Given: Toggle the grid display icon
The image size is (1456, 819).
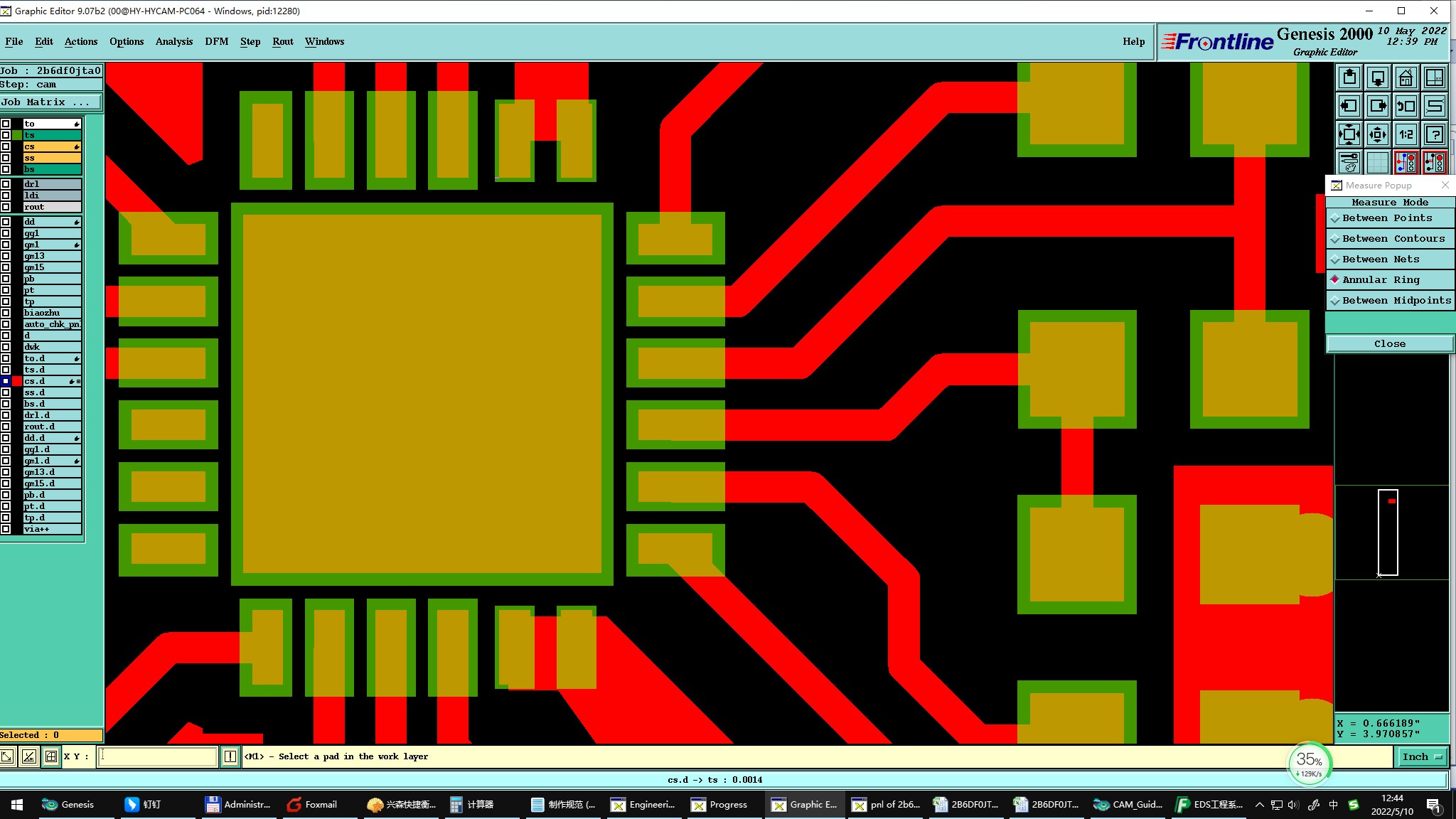Looking at the screenshot, I should (1377, 163).
